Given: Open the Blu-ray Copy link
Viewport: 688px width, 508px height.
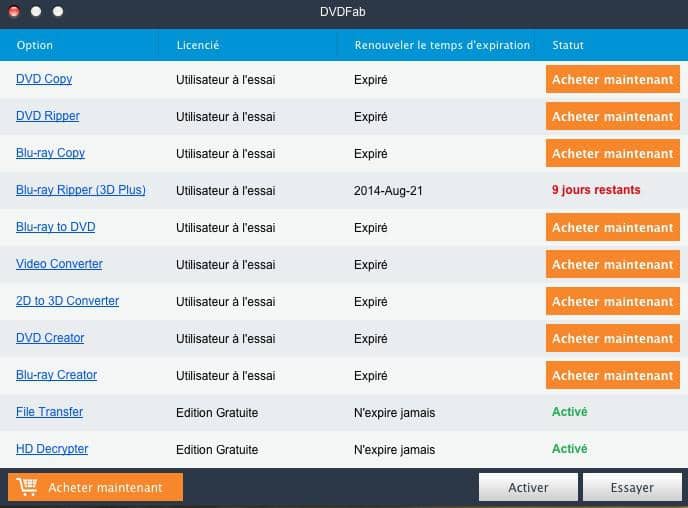Looking at the screenshot, I should pyautogui.click(x=50, y=153).
